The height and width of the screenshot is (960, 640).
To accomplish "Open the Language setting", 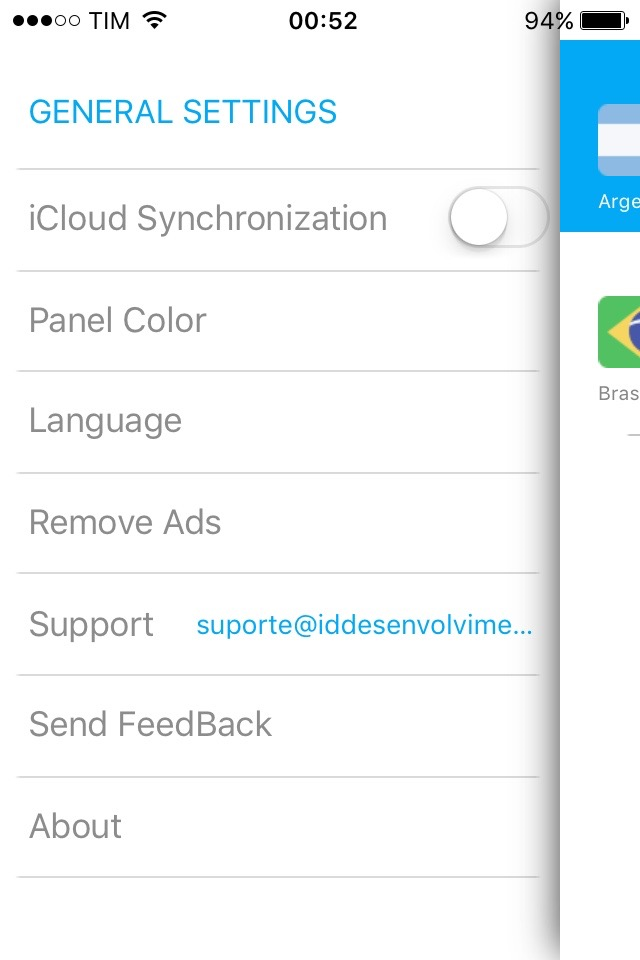I will [x=105, y=421].
